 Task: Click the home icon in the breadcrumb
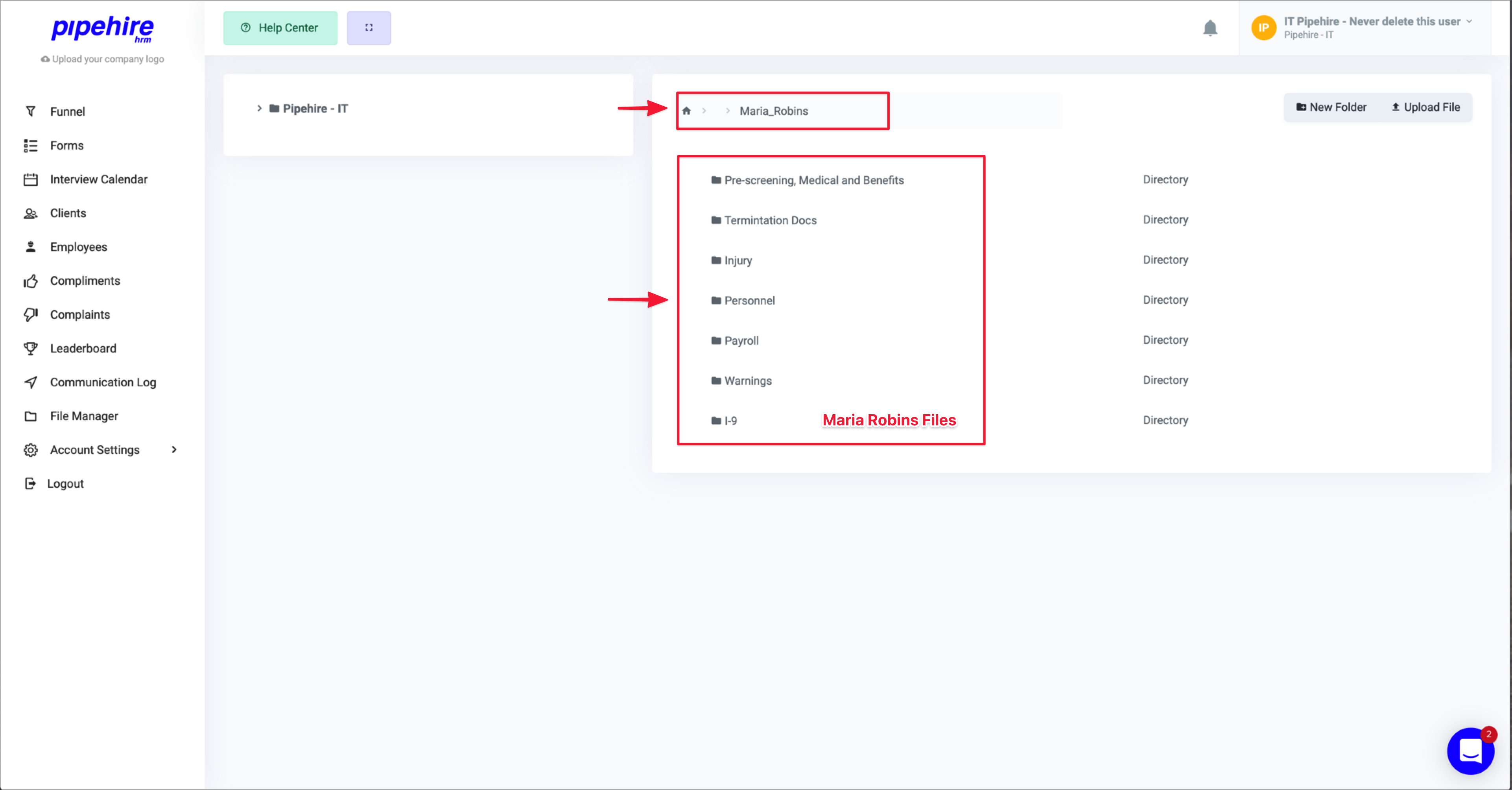click(x=686, y=111)
